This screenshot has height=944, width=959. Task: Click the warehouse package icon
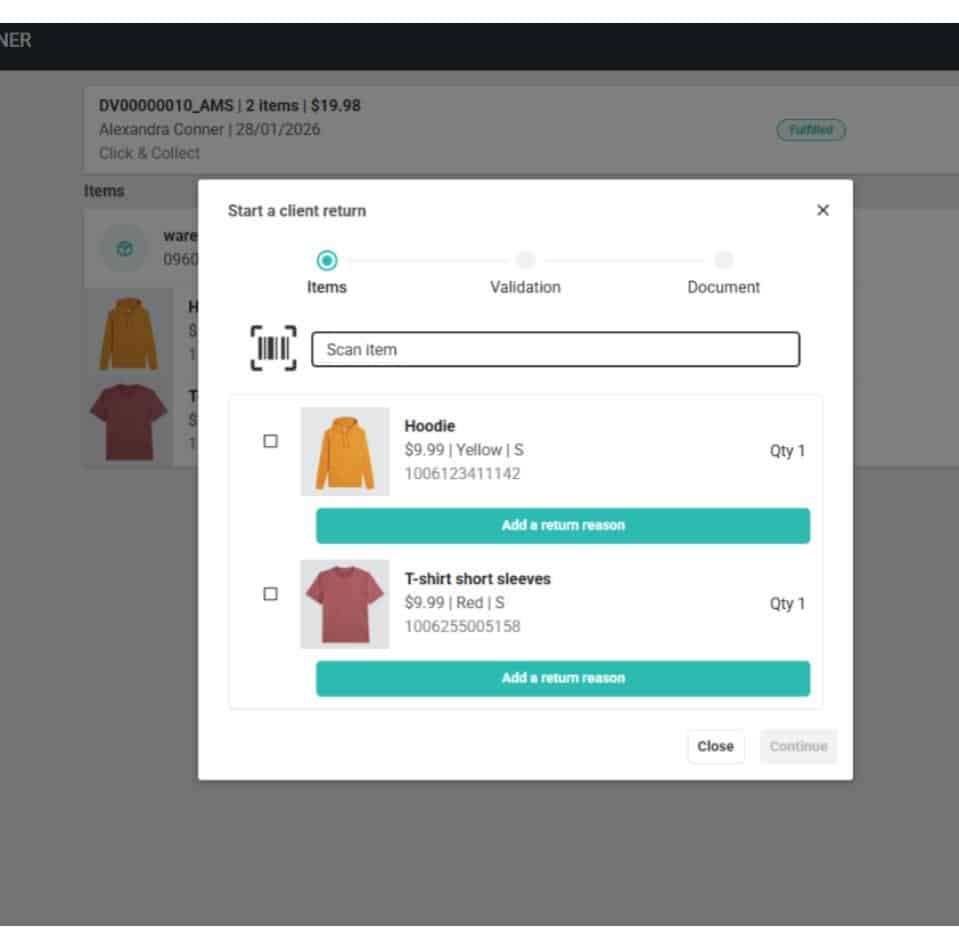(126, 250)
